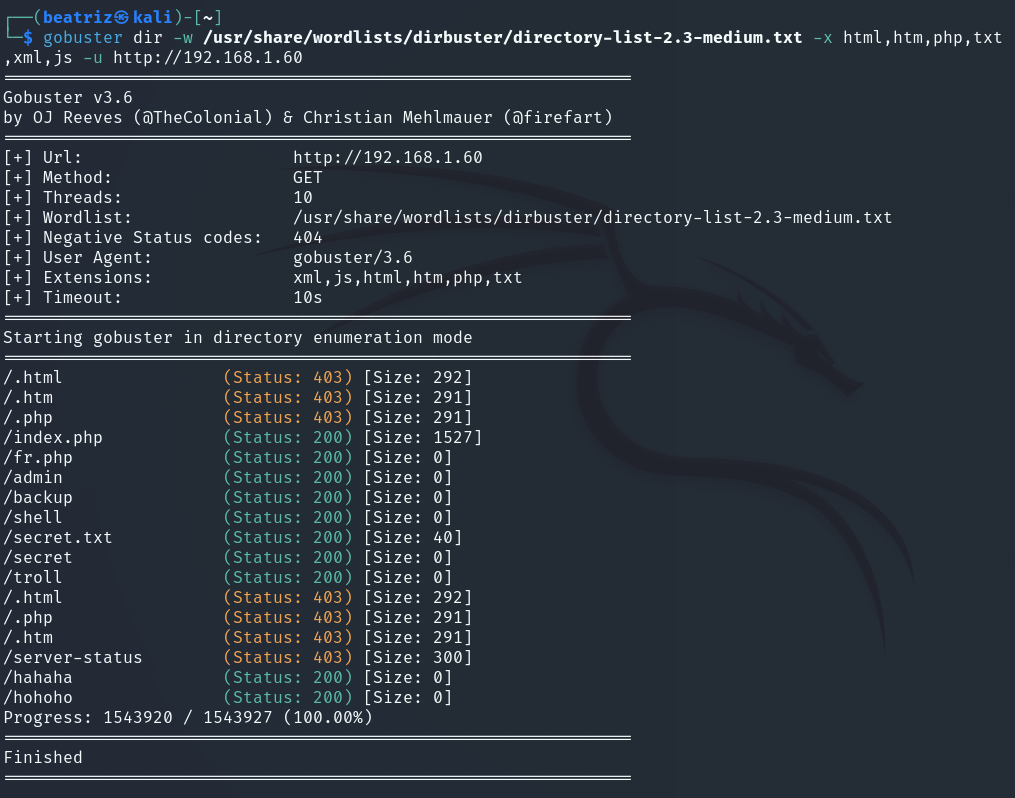
Task: Click the Method value GET
Action: tap(307, 177)
